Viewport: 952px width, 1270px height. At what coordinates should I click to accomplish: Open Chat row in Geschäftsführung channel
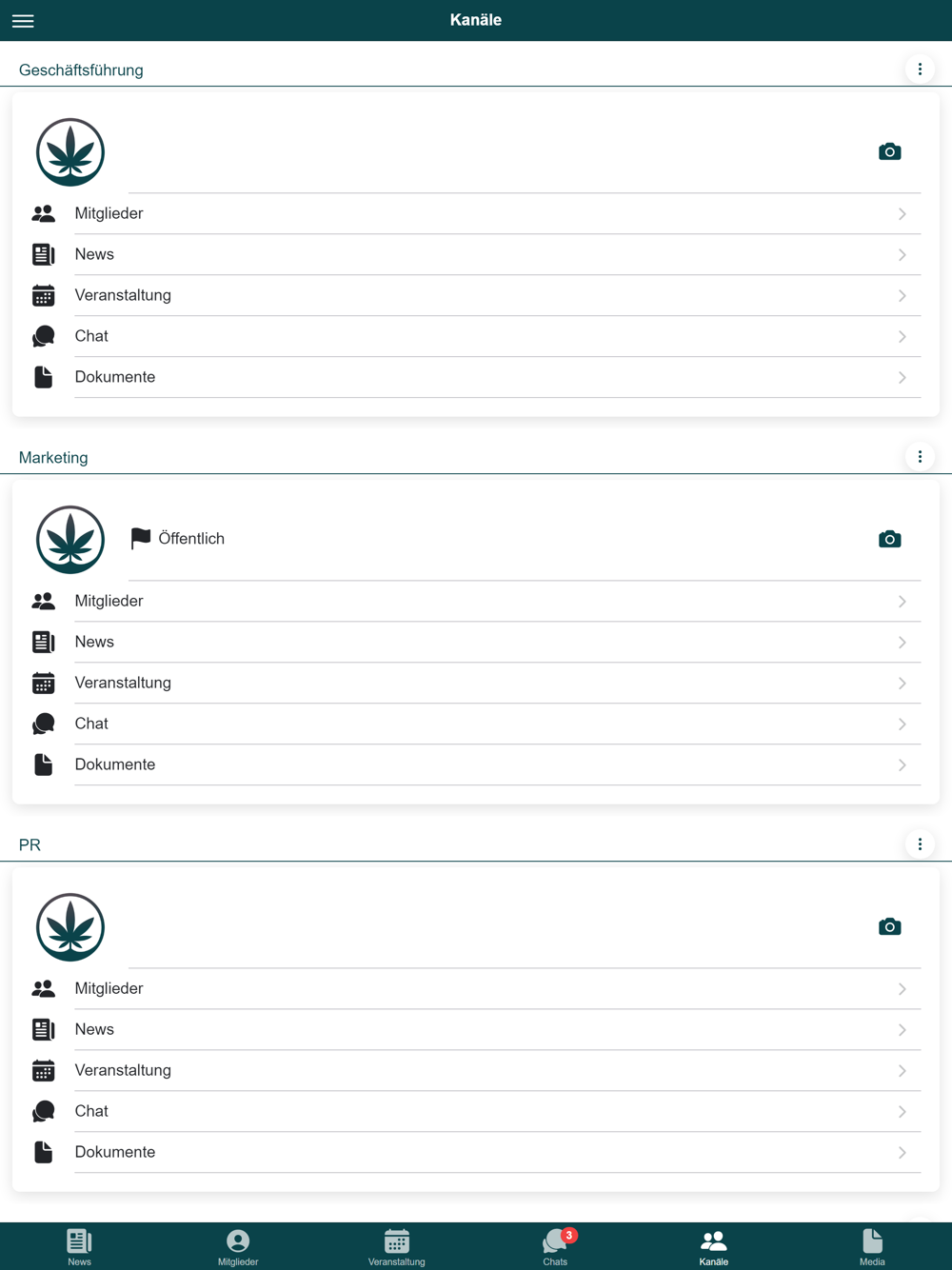coord(476,336)
